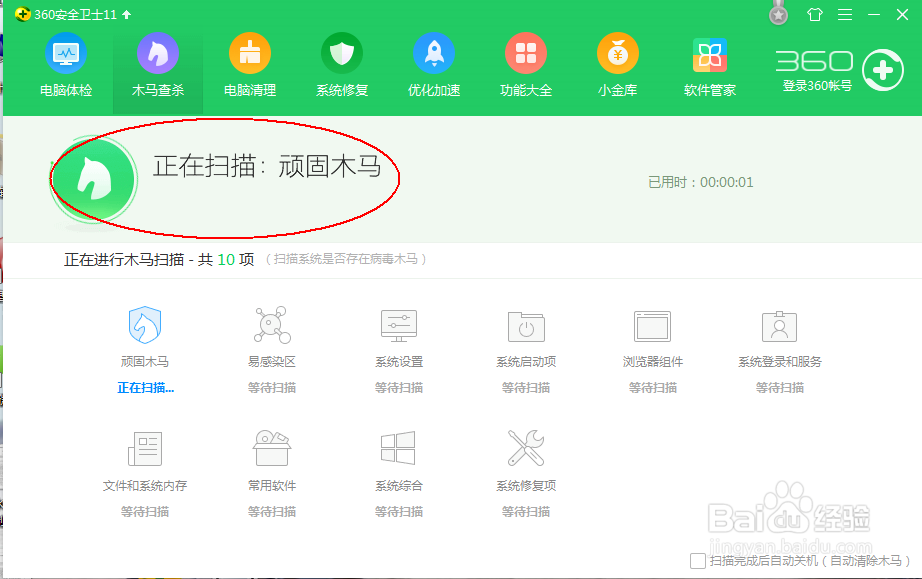Close the 360安全卫士 window

point(903,15)
